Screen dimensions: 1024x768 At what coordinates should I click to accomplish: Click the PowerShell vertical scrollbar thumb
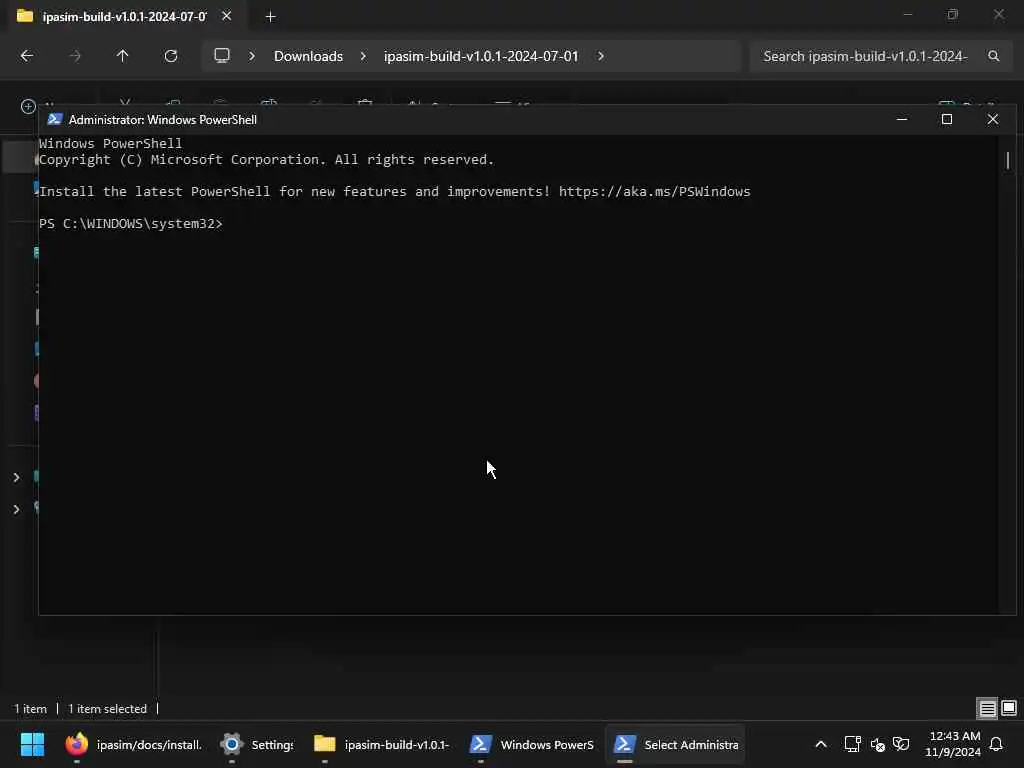coord(1008,160)
